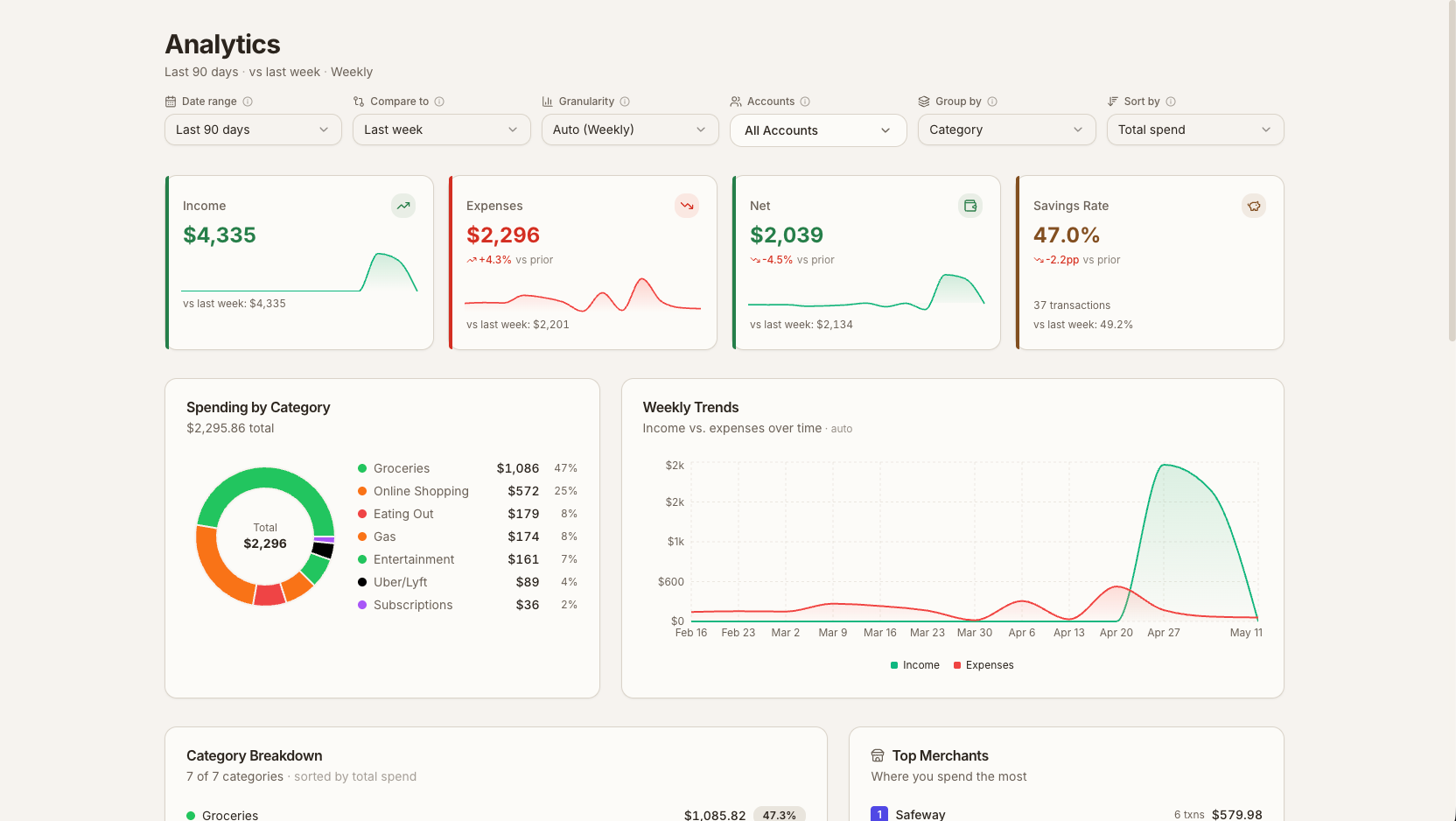Select the Entertainment category row

coord(467,559)
